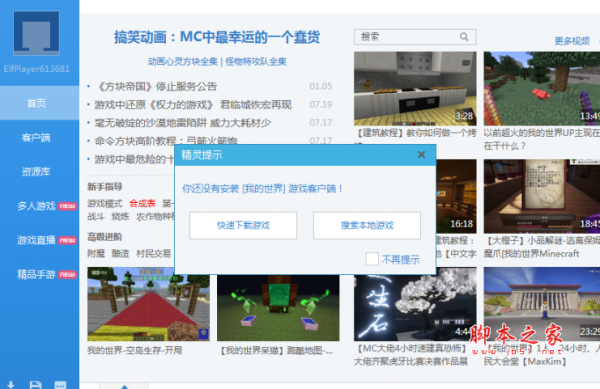Click the ElfPlayer avatar image
This screenshot has height=389, width=600.
(x=36, y=33)
